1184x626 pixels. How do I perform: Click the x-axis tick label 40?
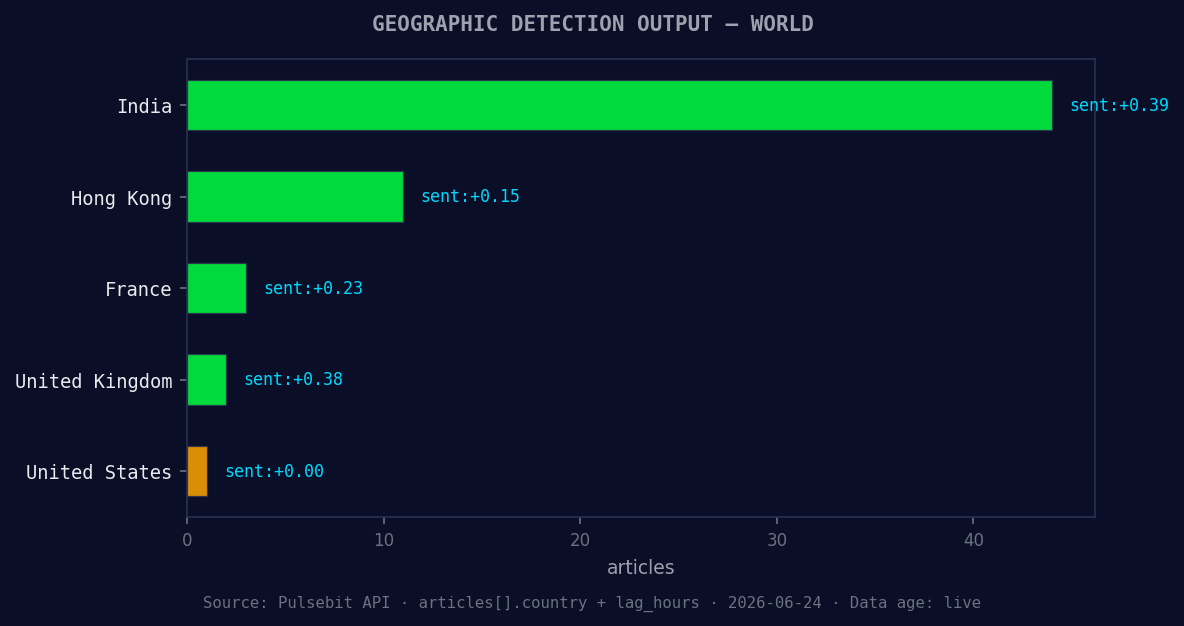point(973,541)
